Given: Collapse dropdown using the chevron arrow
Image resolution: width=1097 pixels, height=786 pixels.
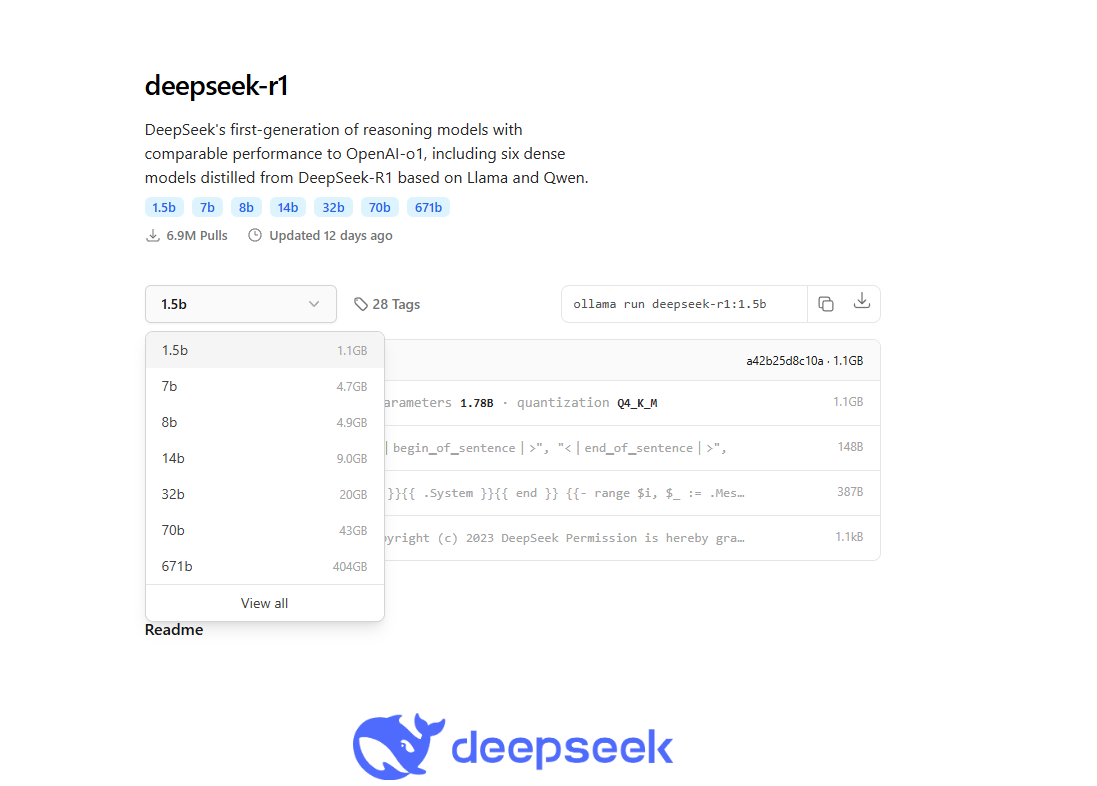Looking at the screenshot, I should click(314, 304).
